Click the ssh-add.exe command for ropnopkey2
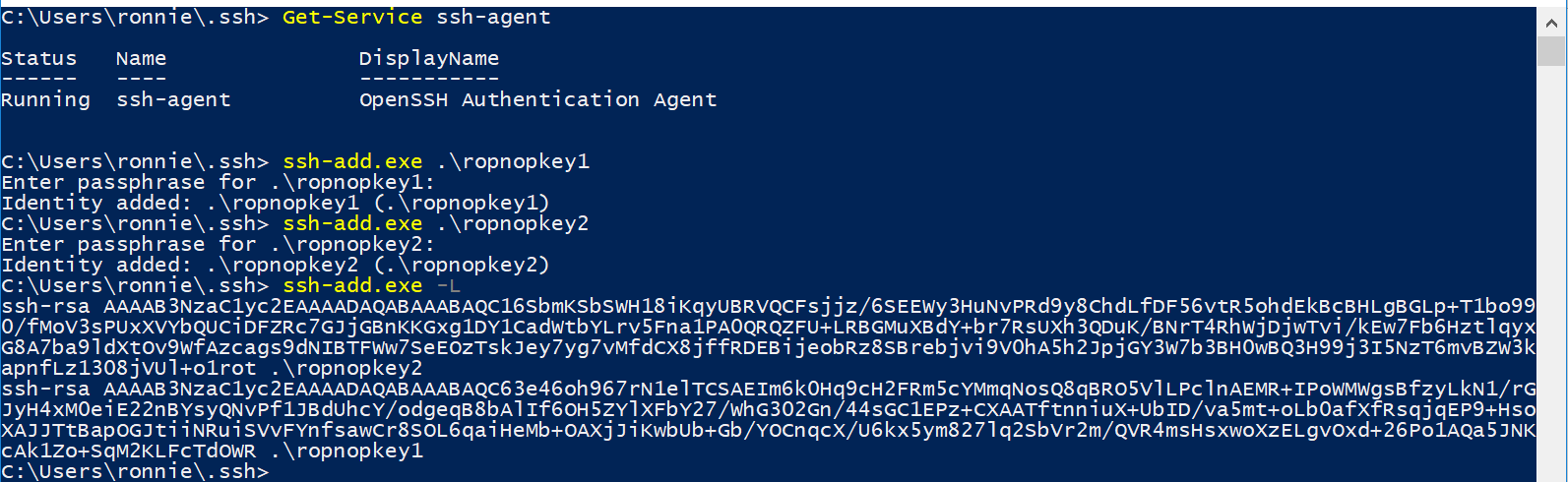This screenshot has width=1568, height=482. coord(352,223)
